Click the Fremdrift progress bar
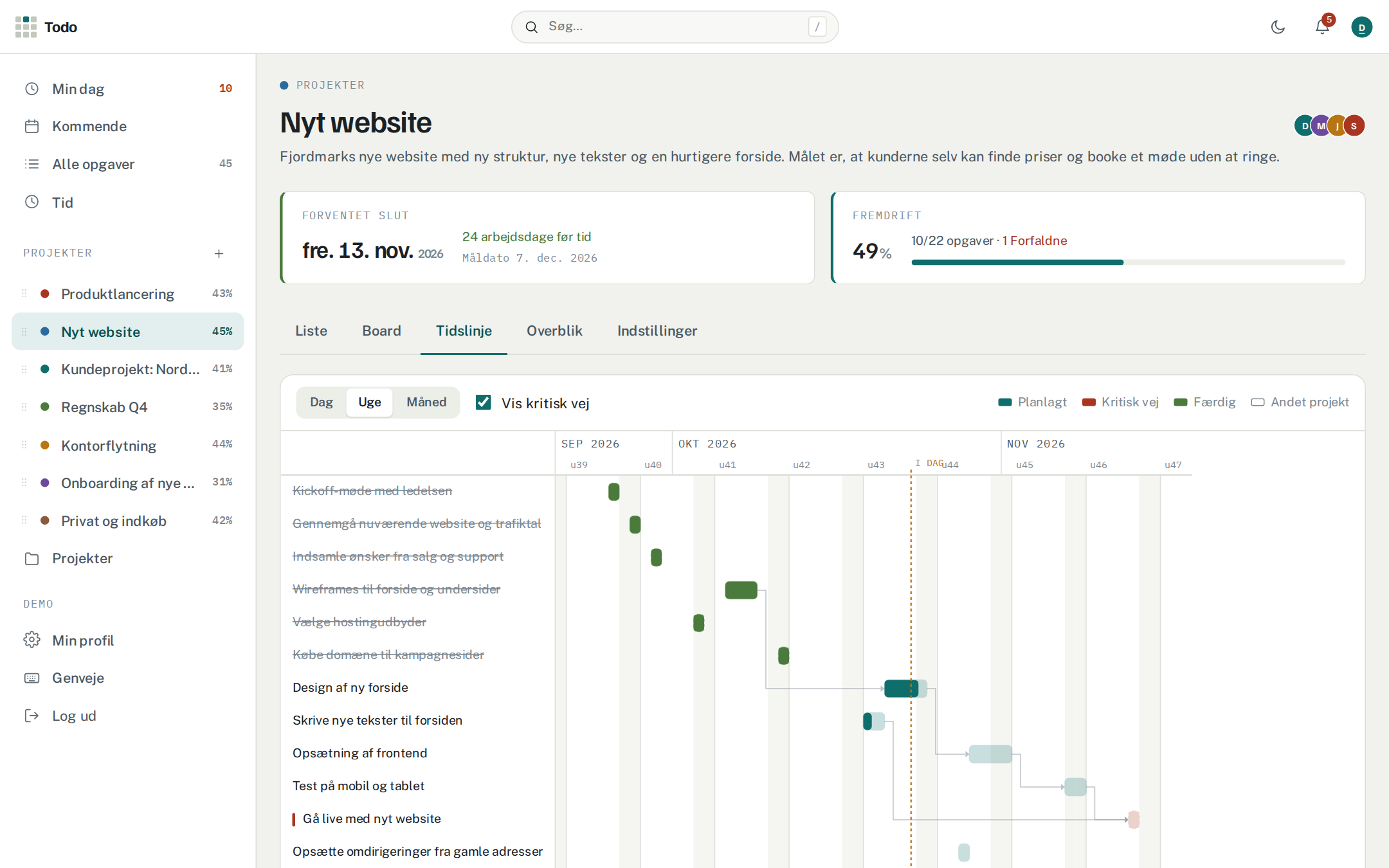Image resolution: width=1389 pixels, height=868 pixels. [1128, 262]
